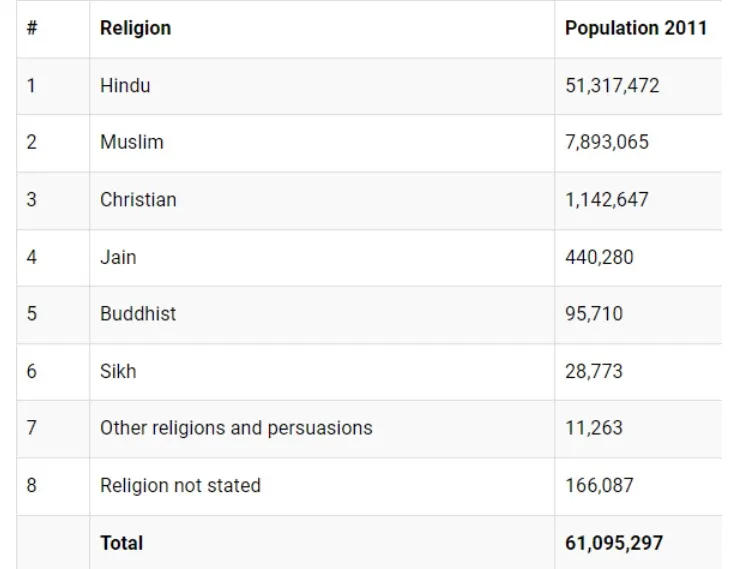The height and width of the screenshot is (569, 744).
Task: Click the Total row label
Action: pos(121,543)
